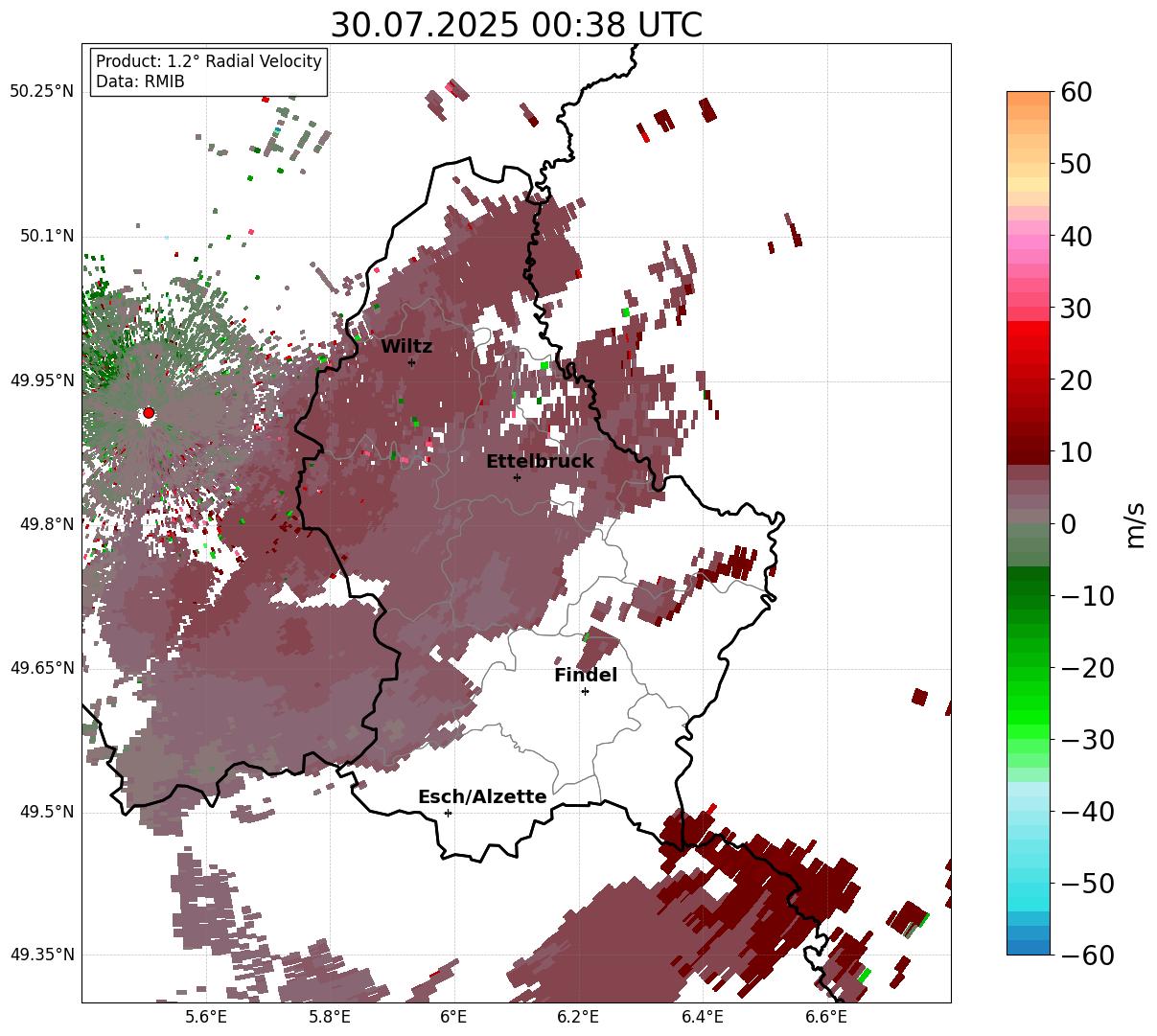Click the red radar site marker dot
Image resolution: width=1157 pixels, height=1036 pixels.
(149, 413)
